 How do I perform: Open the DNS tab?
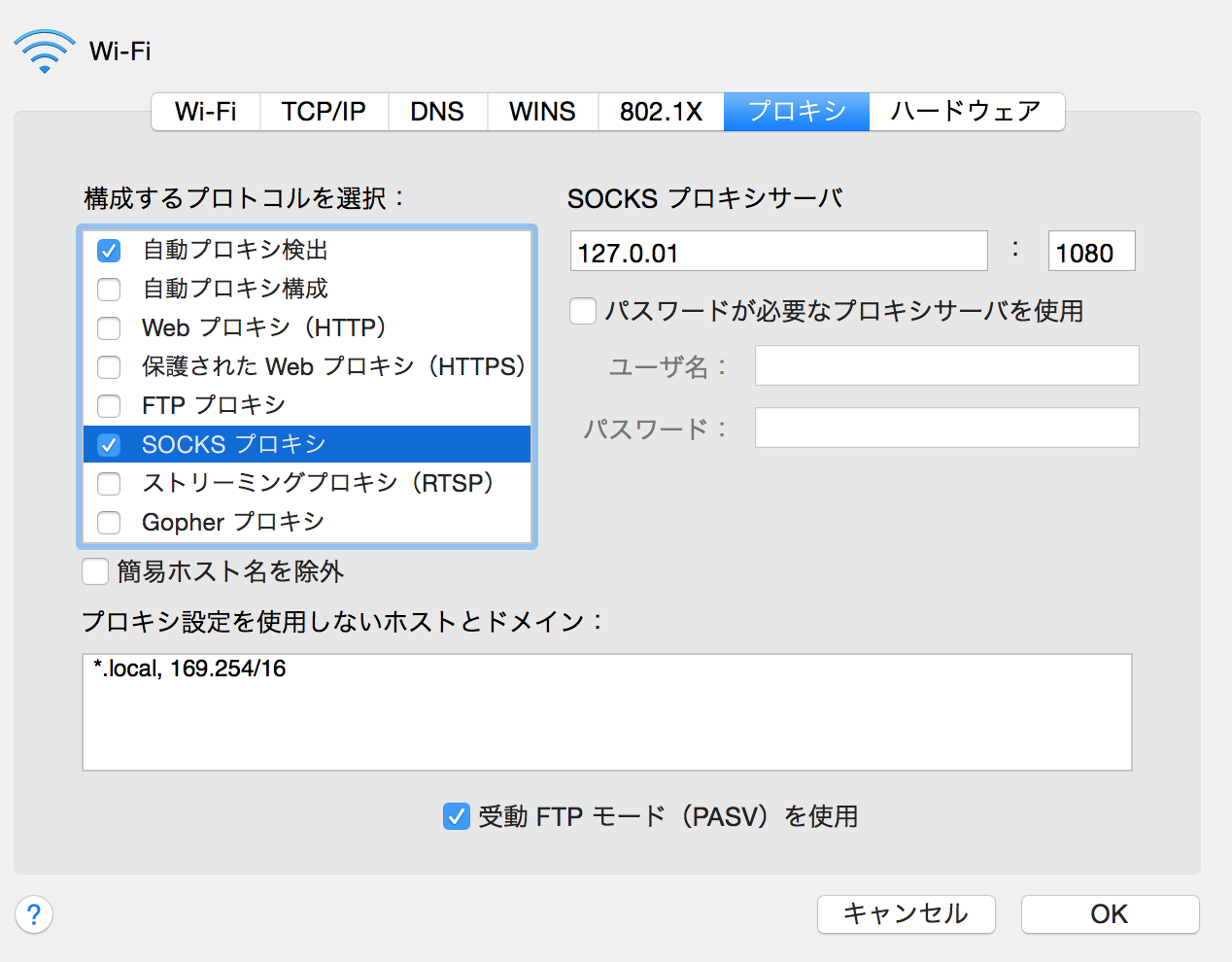(x=437, y=111)
